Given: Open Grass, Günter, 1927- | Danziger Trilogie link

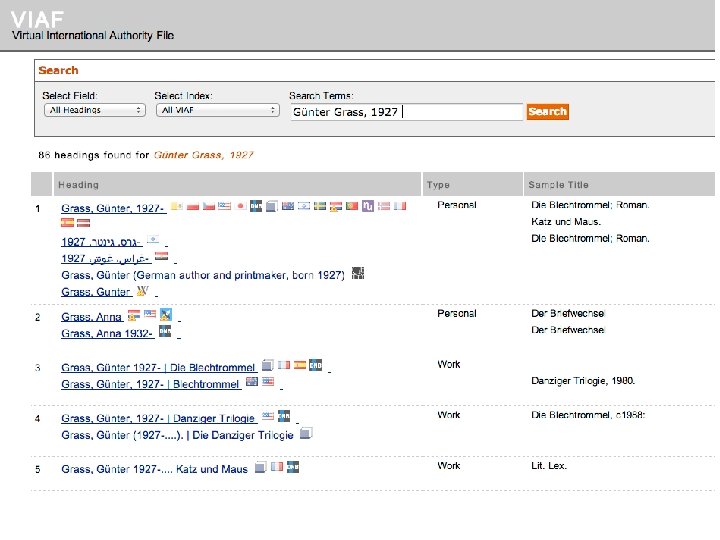Looking at the screenshot, I should tap(158, 418).
